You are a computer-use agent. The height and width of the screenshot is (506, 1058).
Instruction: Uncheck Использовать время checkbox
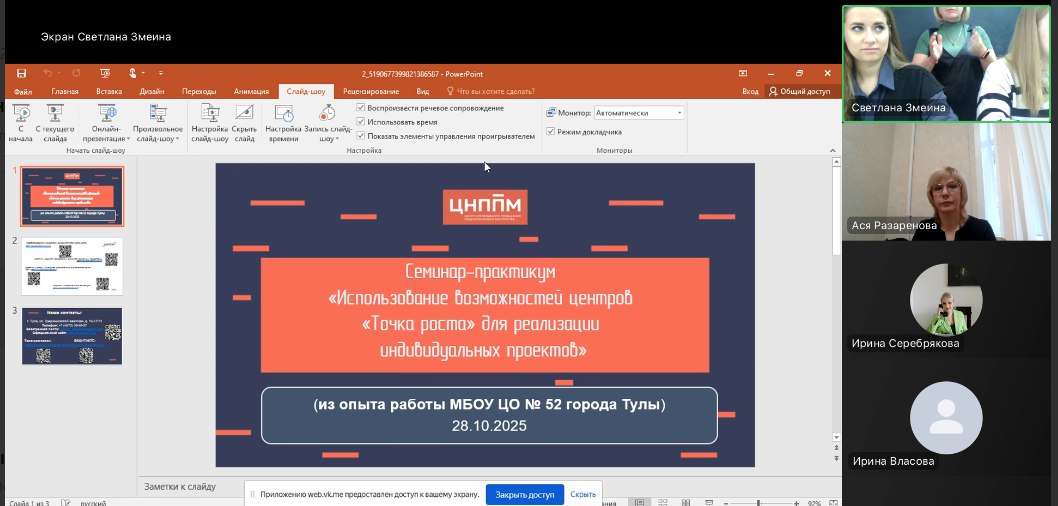[x=361, y=121]
